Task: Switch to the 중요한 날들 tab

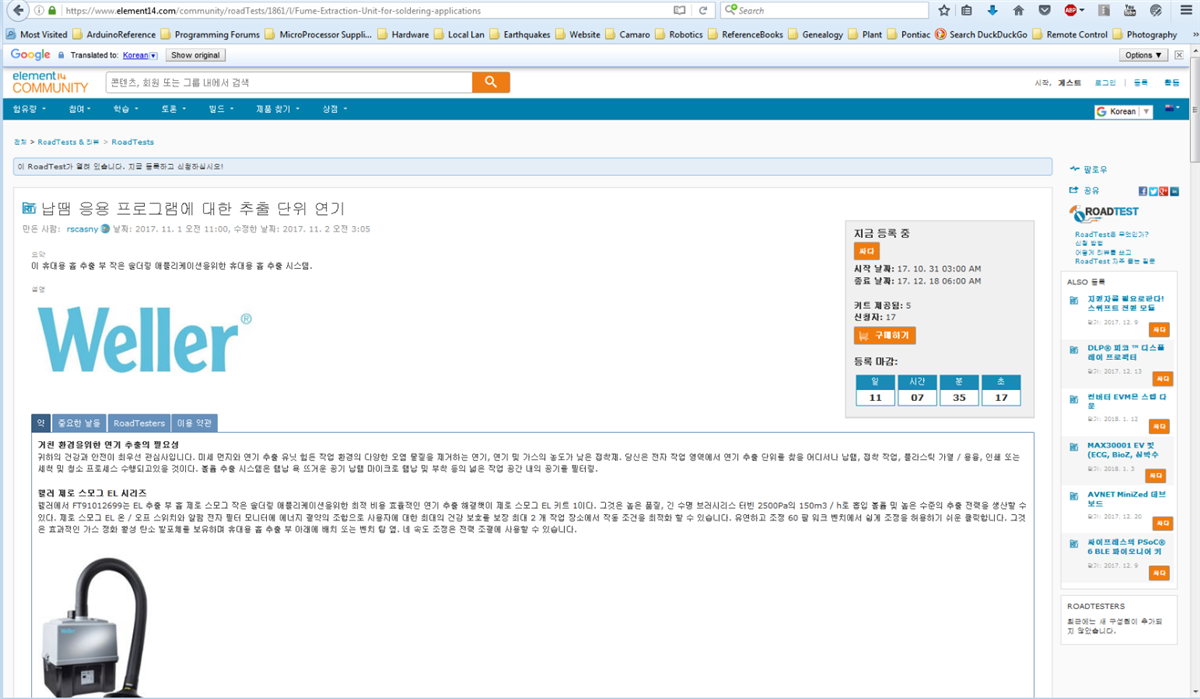Action: click(78, 423)
